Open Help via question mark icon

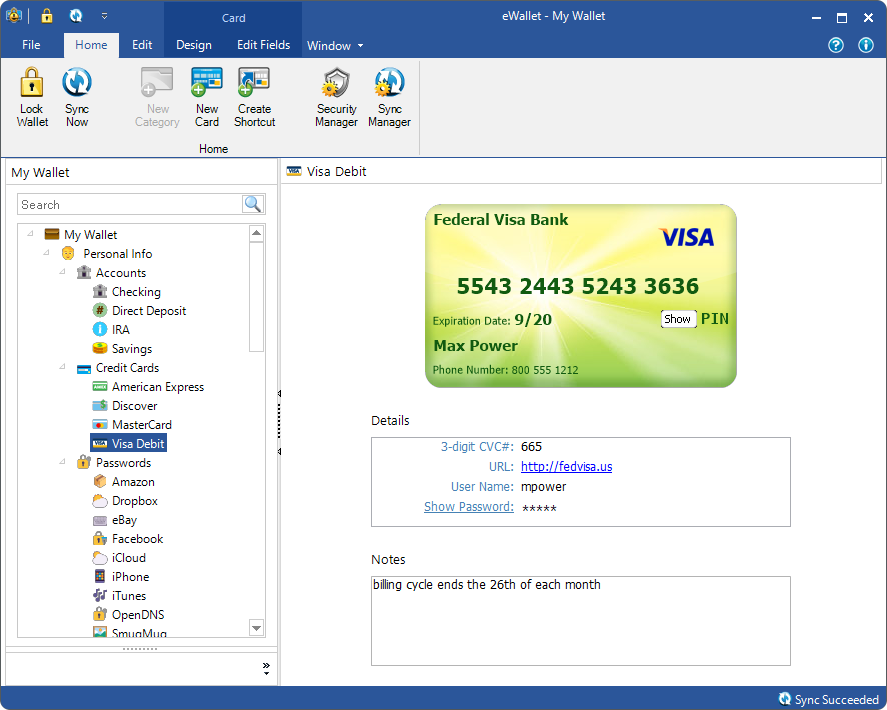pyautogui.click(x=836, y=45)
